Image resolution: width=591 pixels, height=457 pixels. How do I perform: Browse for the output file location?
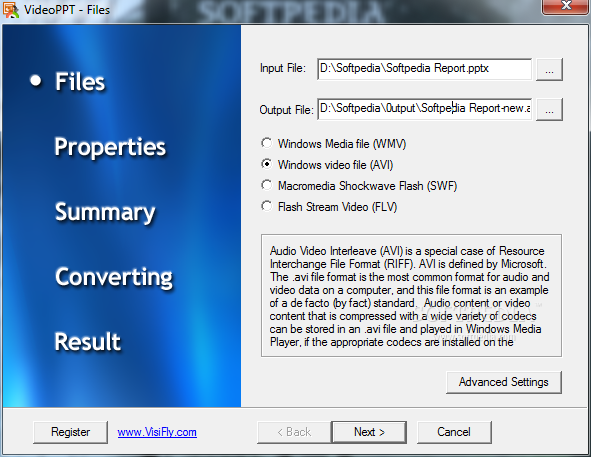[x=549, y=109]
